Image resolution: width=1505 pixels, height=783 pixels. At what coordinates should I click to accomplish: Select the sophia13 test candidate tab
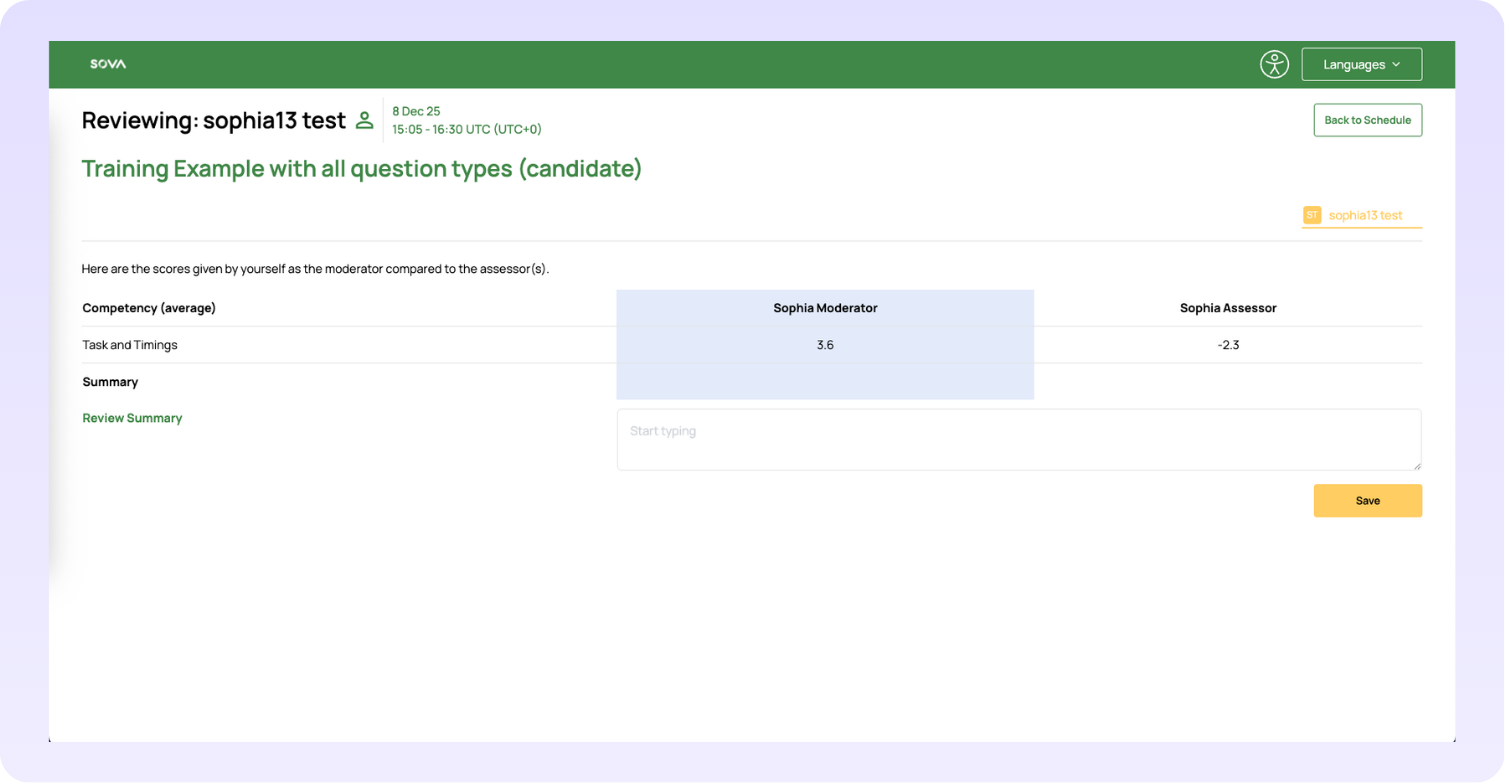coord(1364,215)
